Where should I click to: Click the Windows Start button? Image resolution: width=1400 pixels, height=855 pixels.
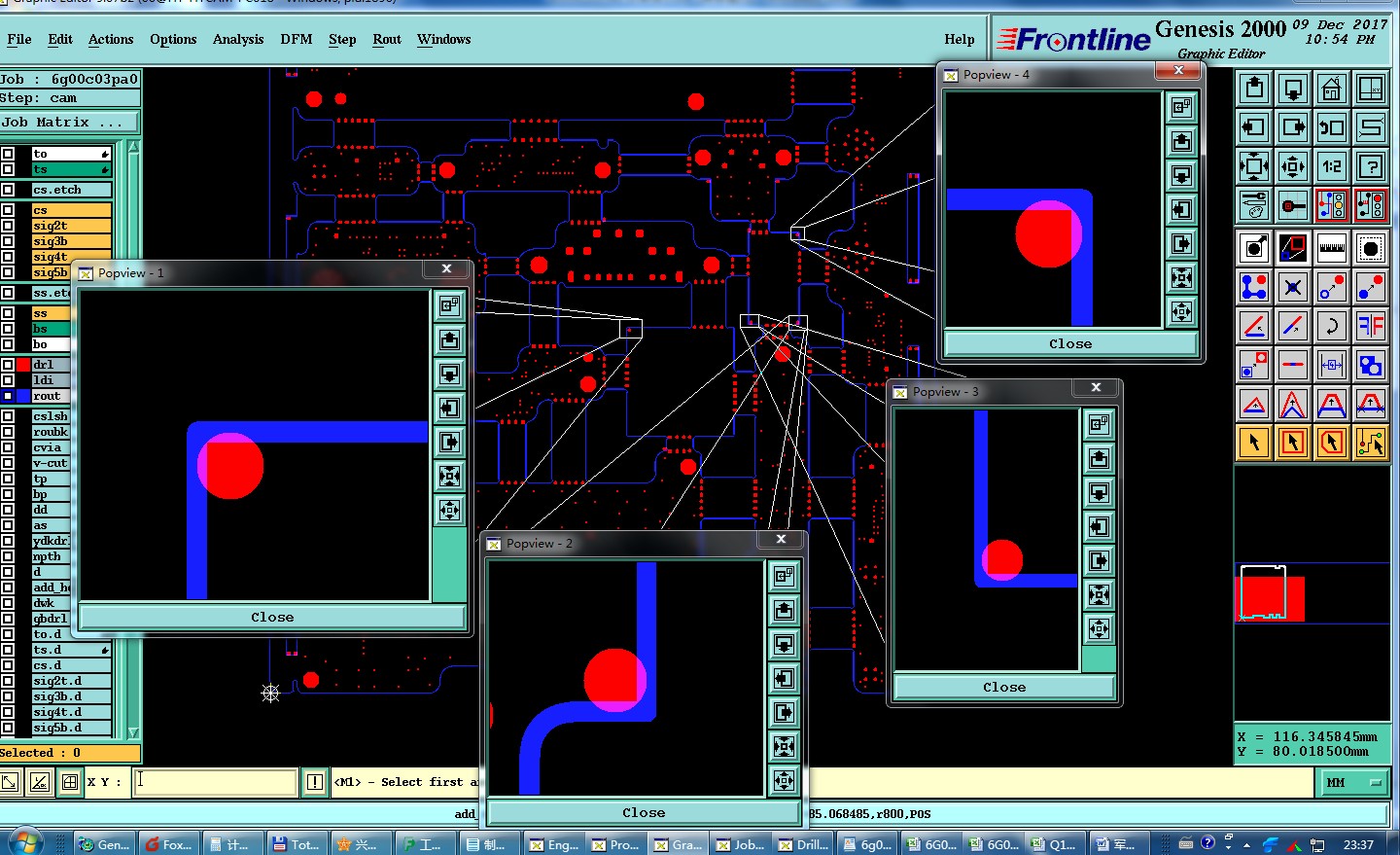(26, 842)
